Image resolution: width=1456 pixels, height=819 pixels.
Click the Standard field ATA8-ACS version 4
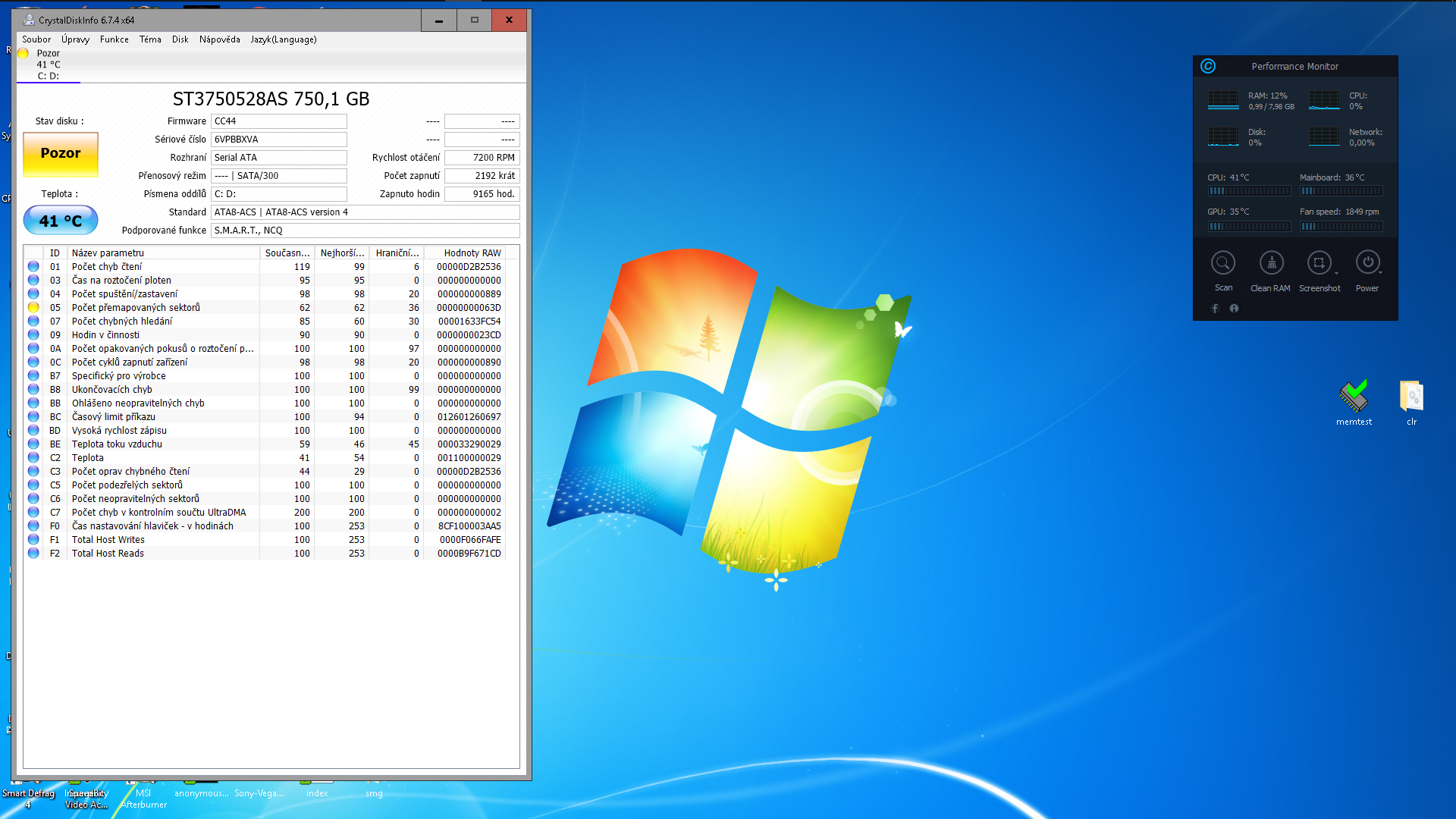coord(365,212)
